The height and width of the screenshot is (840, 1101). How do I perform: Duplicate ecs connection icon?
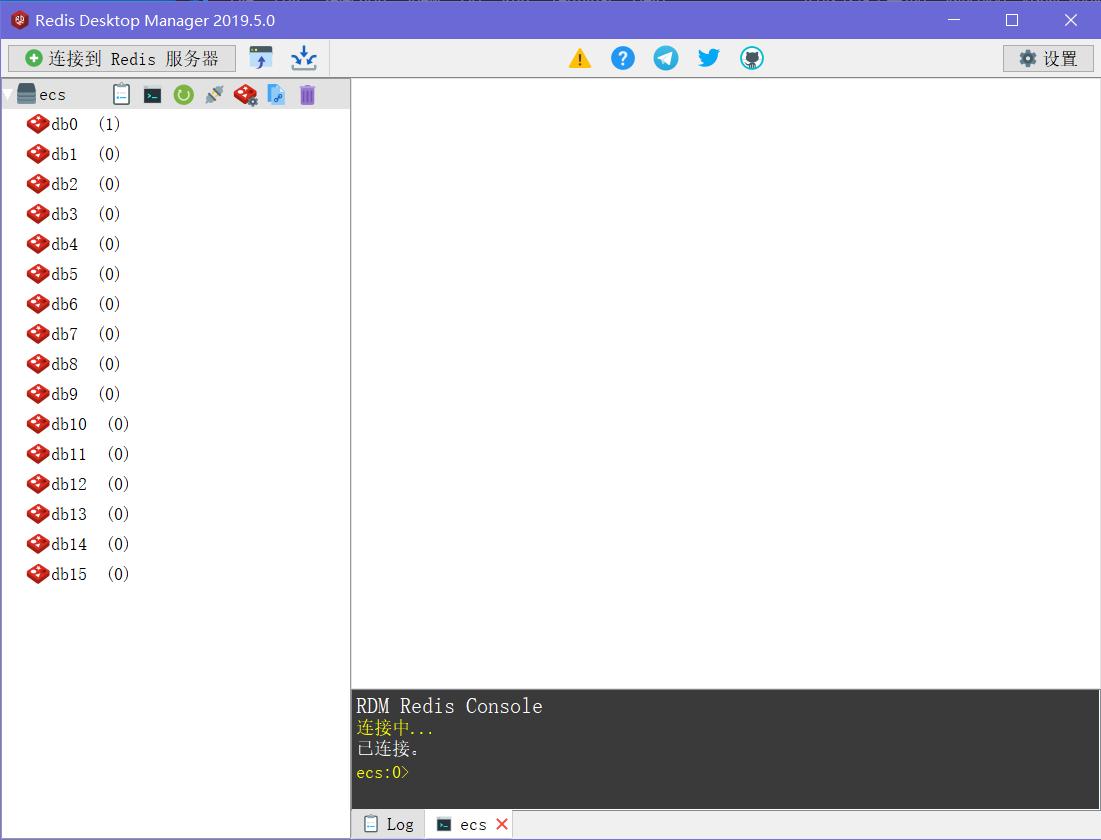pos(277,94)
